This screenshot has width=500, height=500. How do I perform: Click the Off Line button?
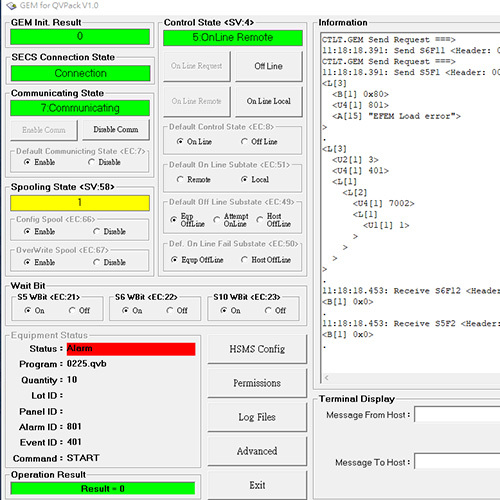click(x=269, y=66)
